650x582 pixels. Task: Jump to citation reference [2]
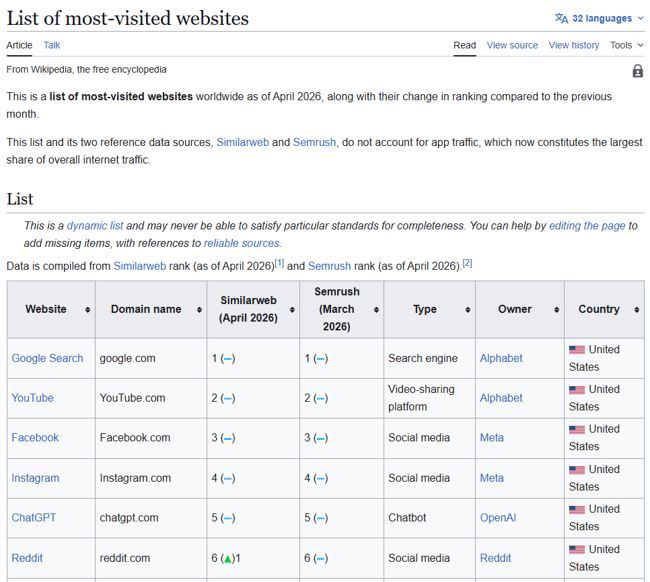coord(467,263)
